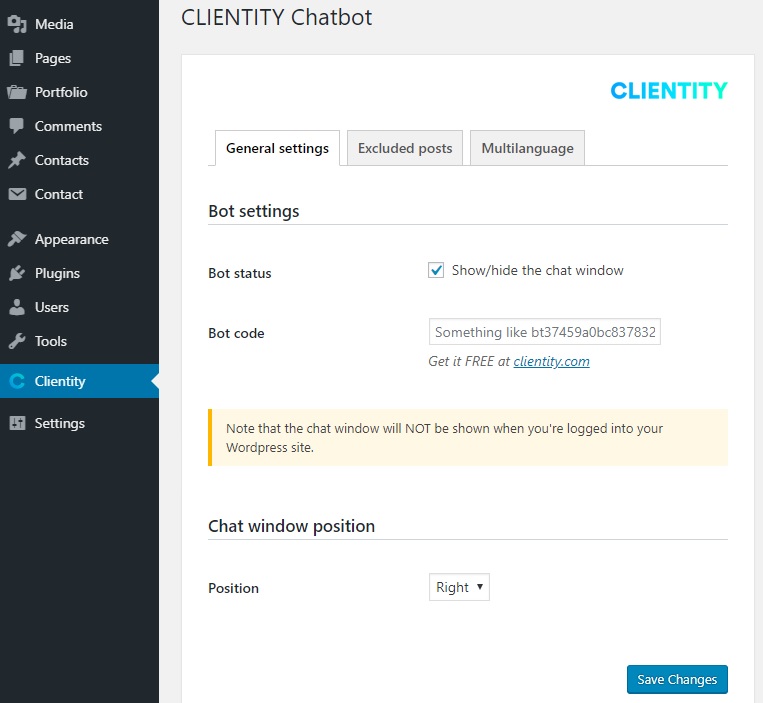Image resolution: width=763 pixels, height=703 pixels.
Task: Click the Settings sliders icon
Action: click(x=17, y=423)
